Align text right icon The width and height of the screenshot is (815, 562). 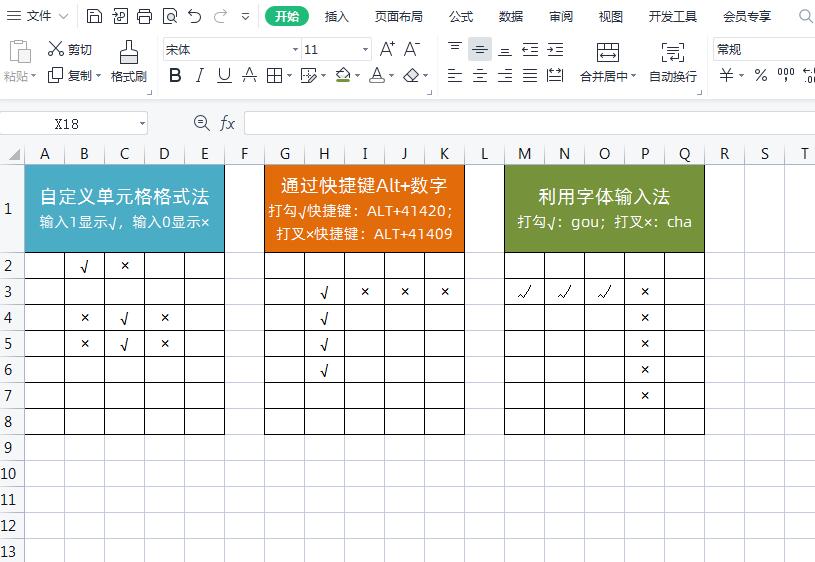[505, 76]
